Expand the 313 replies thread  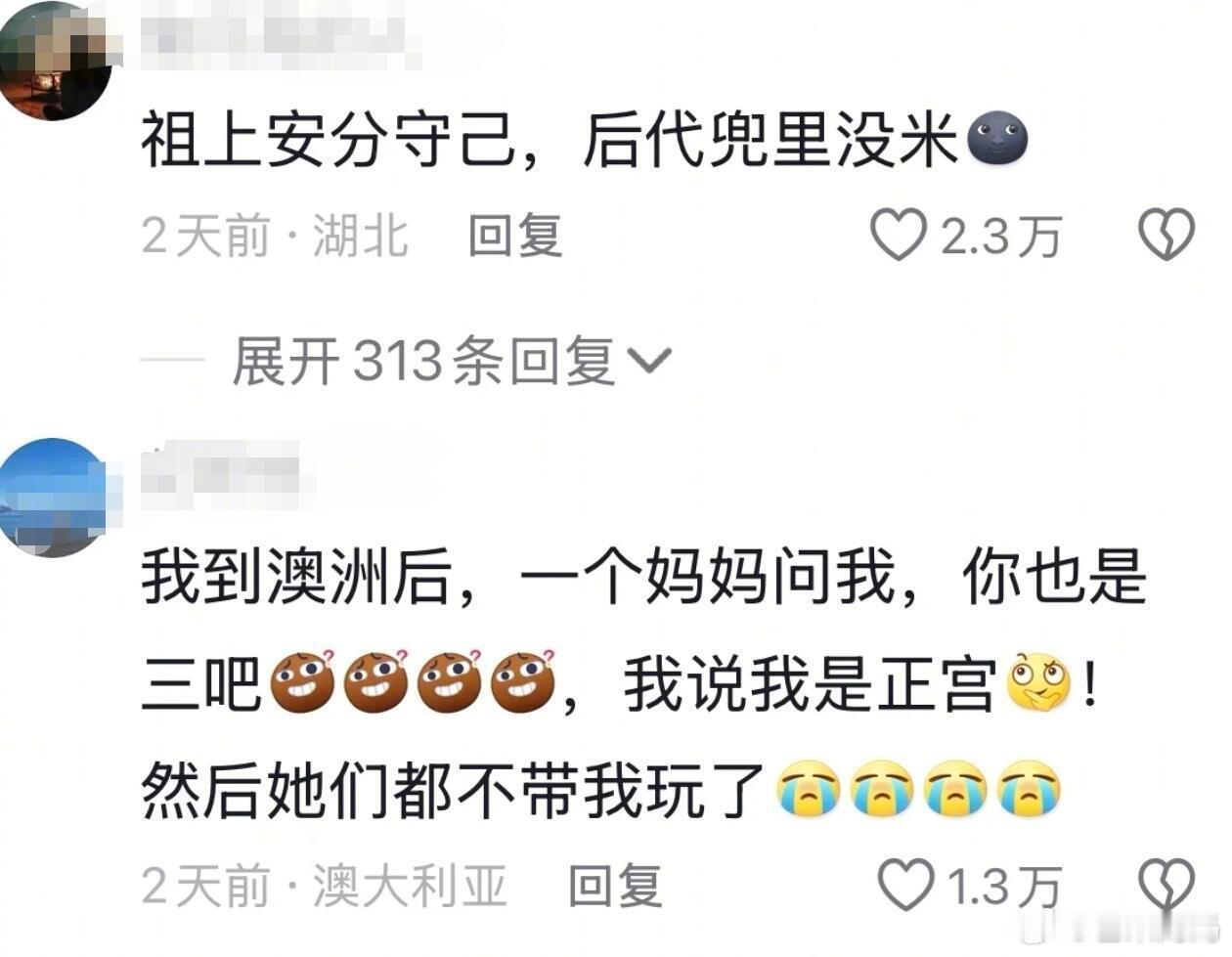click(x=452, y=361)
